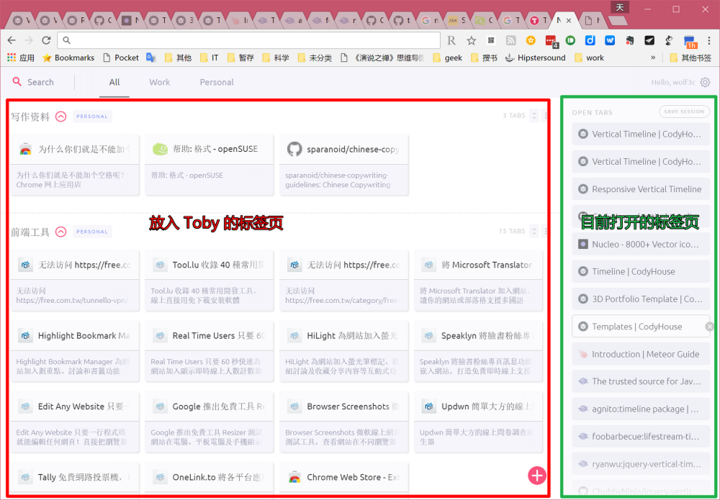Image resolution: width=720 pixels, height=500 pixels.
Task: Select the All tab
Action: pos(114,82)
